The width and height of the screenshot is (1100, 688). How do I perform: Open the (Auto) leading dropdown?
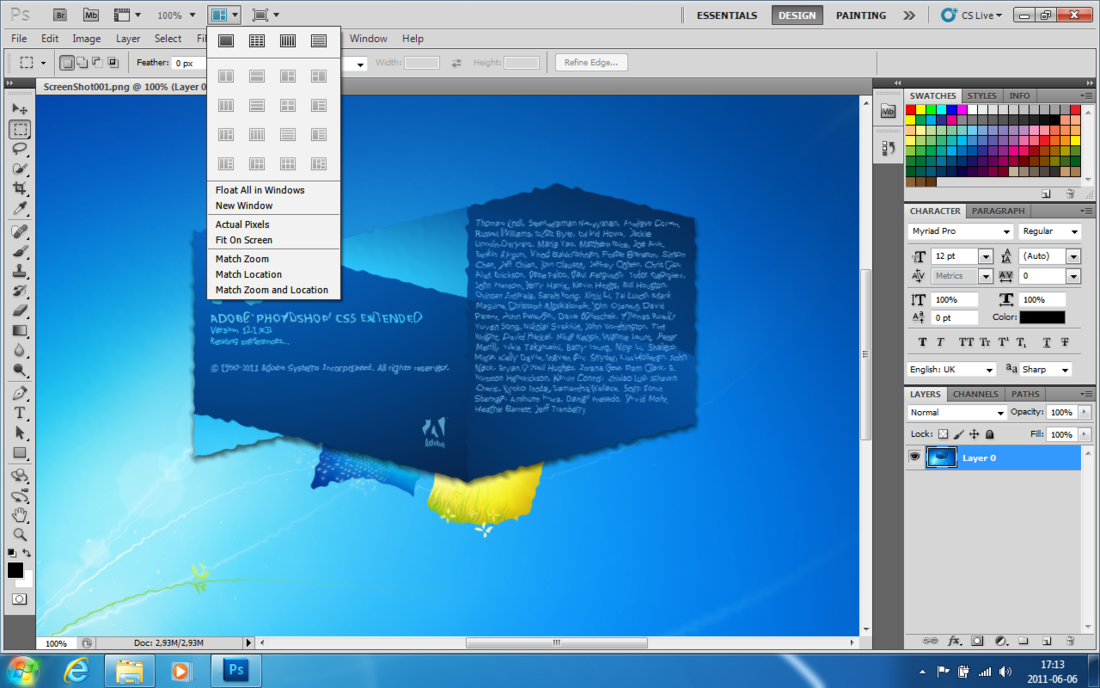tap(1073, 257)
